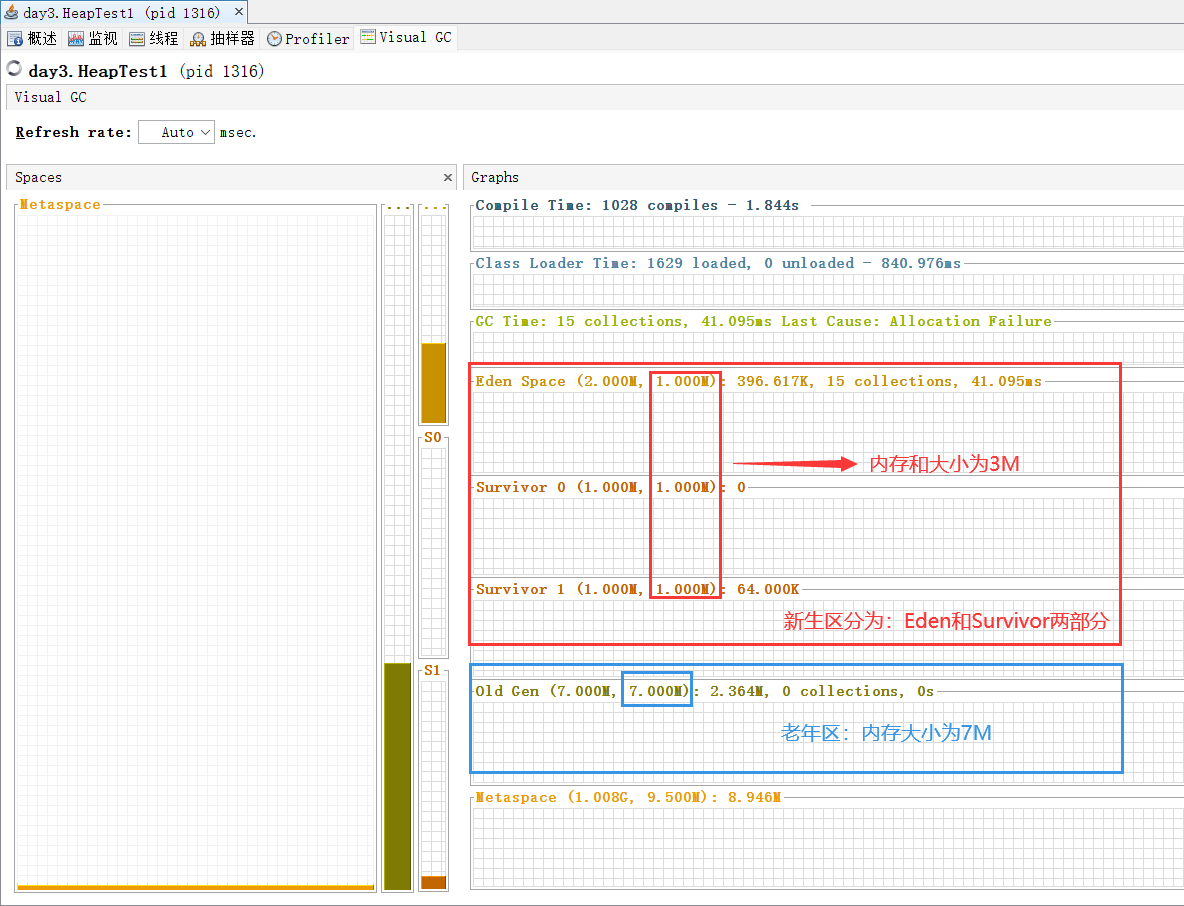This screenshot has width=1184, height=906.
Task: Close the day3.HeapTest1 (pid 1316) tab
Action: tap(239, 12)
